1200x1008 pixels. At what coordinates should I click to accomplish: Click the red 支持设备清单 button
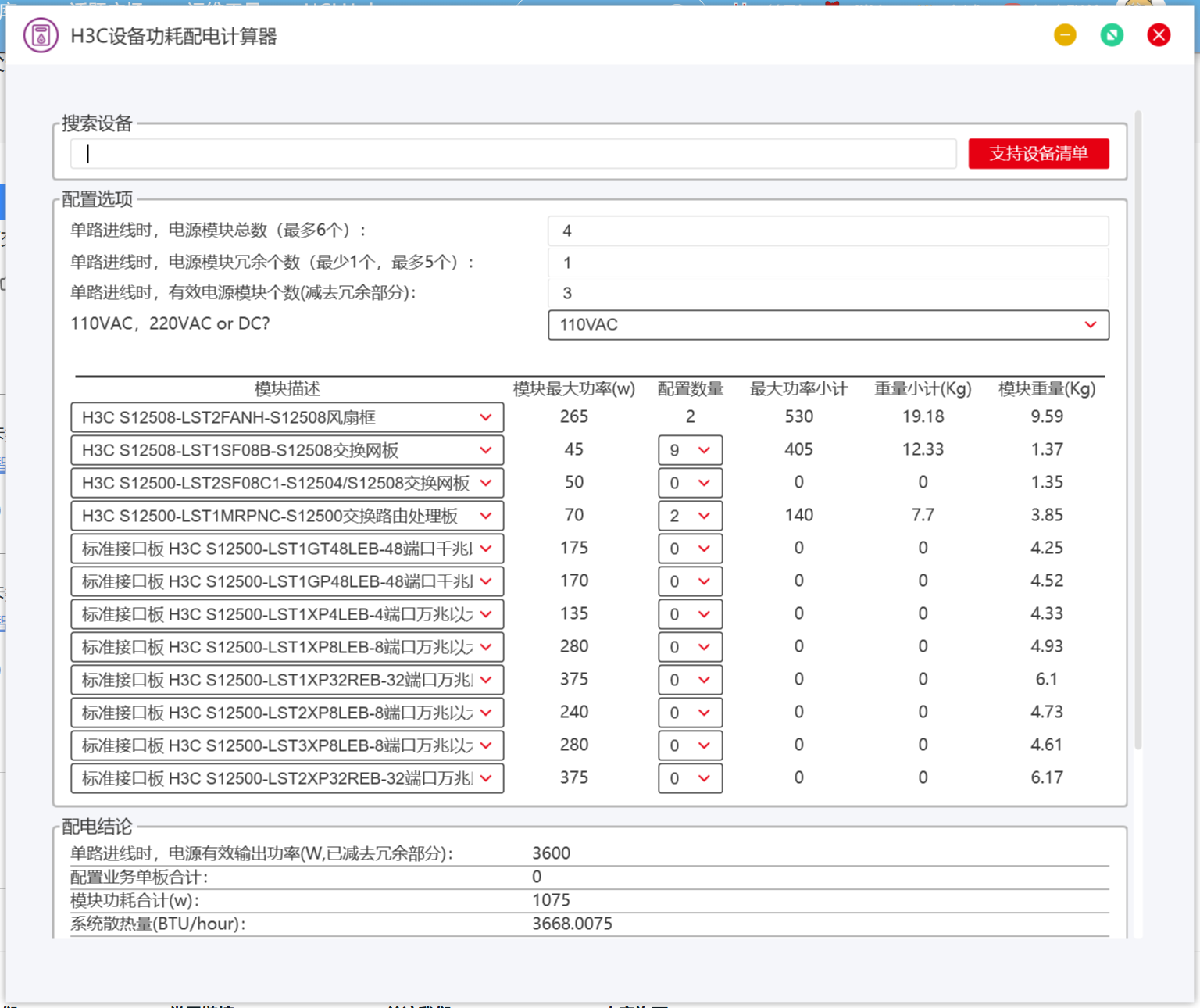[x=1038, y=154]
